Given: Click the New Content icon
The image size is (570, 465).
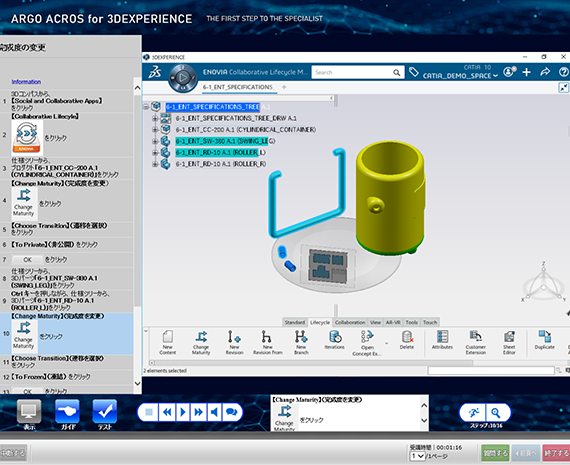Looking at the screenshot, I should point(168,342).
